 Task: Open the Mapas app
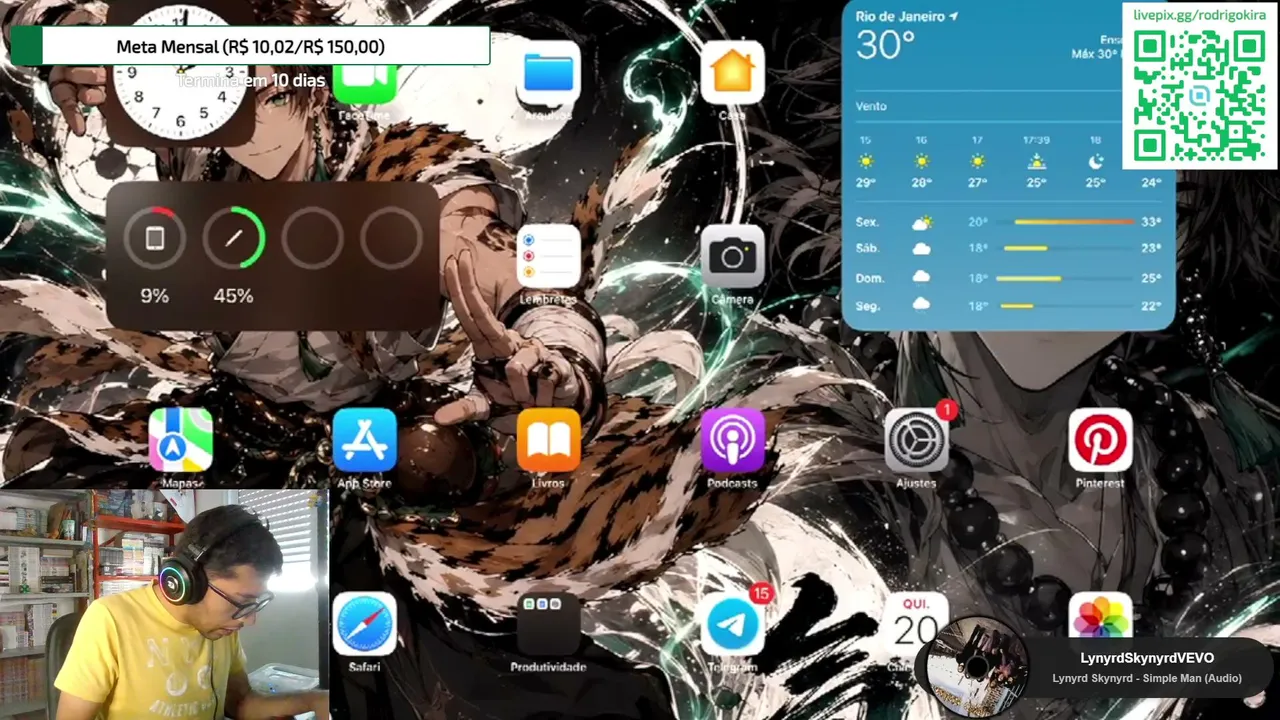pos(180,440)
